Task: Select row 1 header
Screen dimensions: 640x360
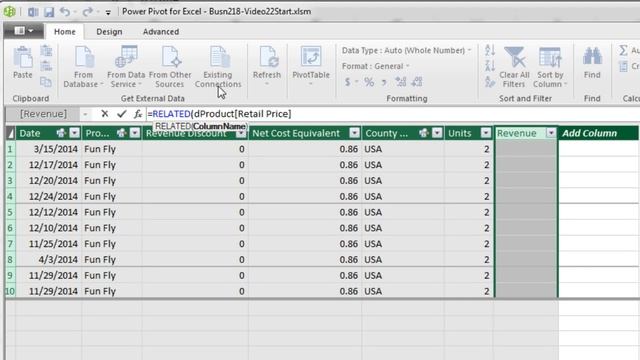Action: point(10,149)
